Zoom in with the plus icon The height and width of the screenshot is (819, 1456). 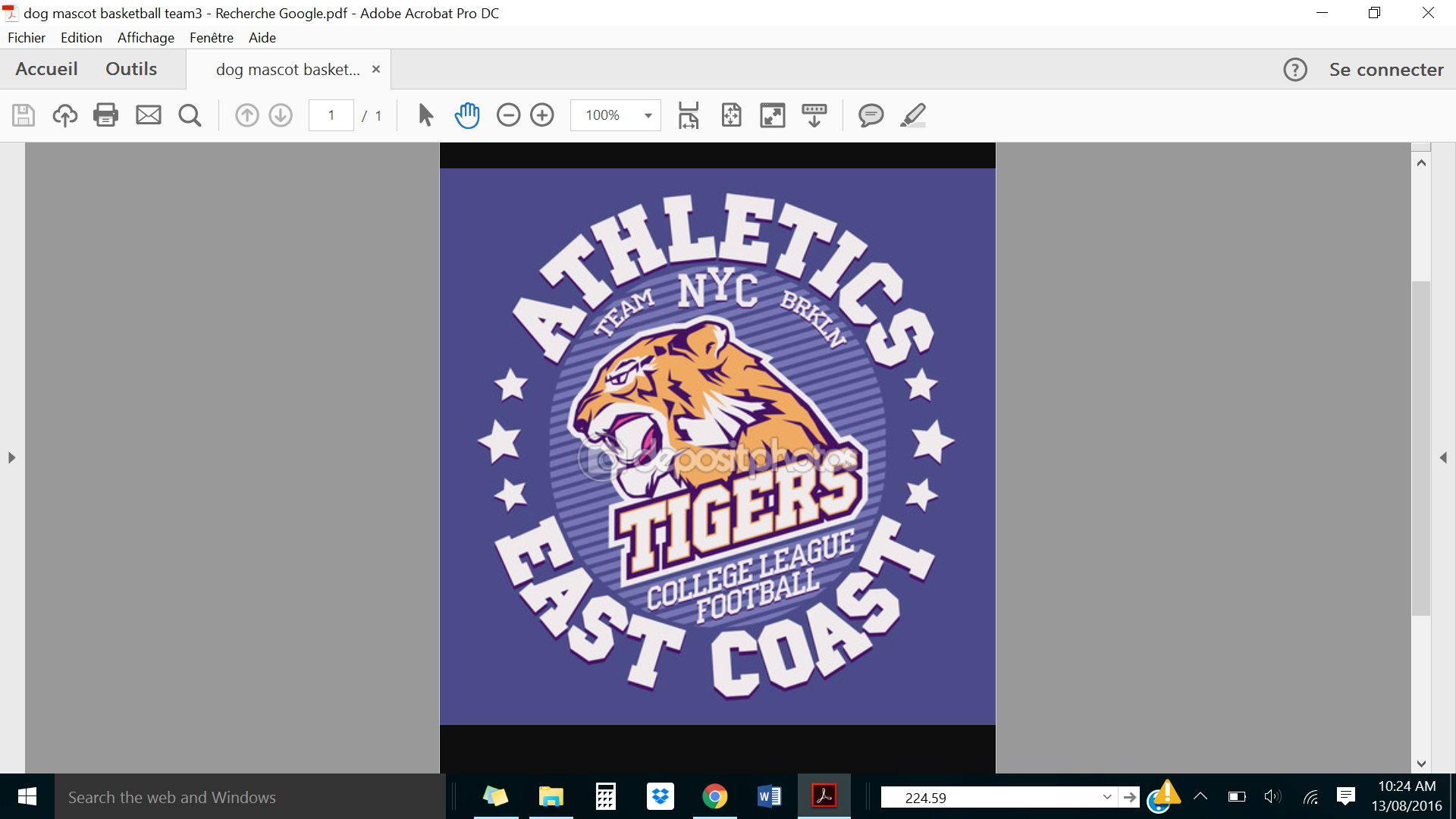pos(542,115)
